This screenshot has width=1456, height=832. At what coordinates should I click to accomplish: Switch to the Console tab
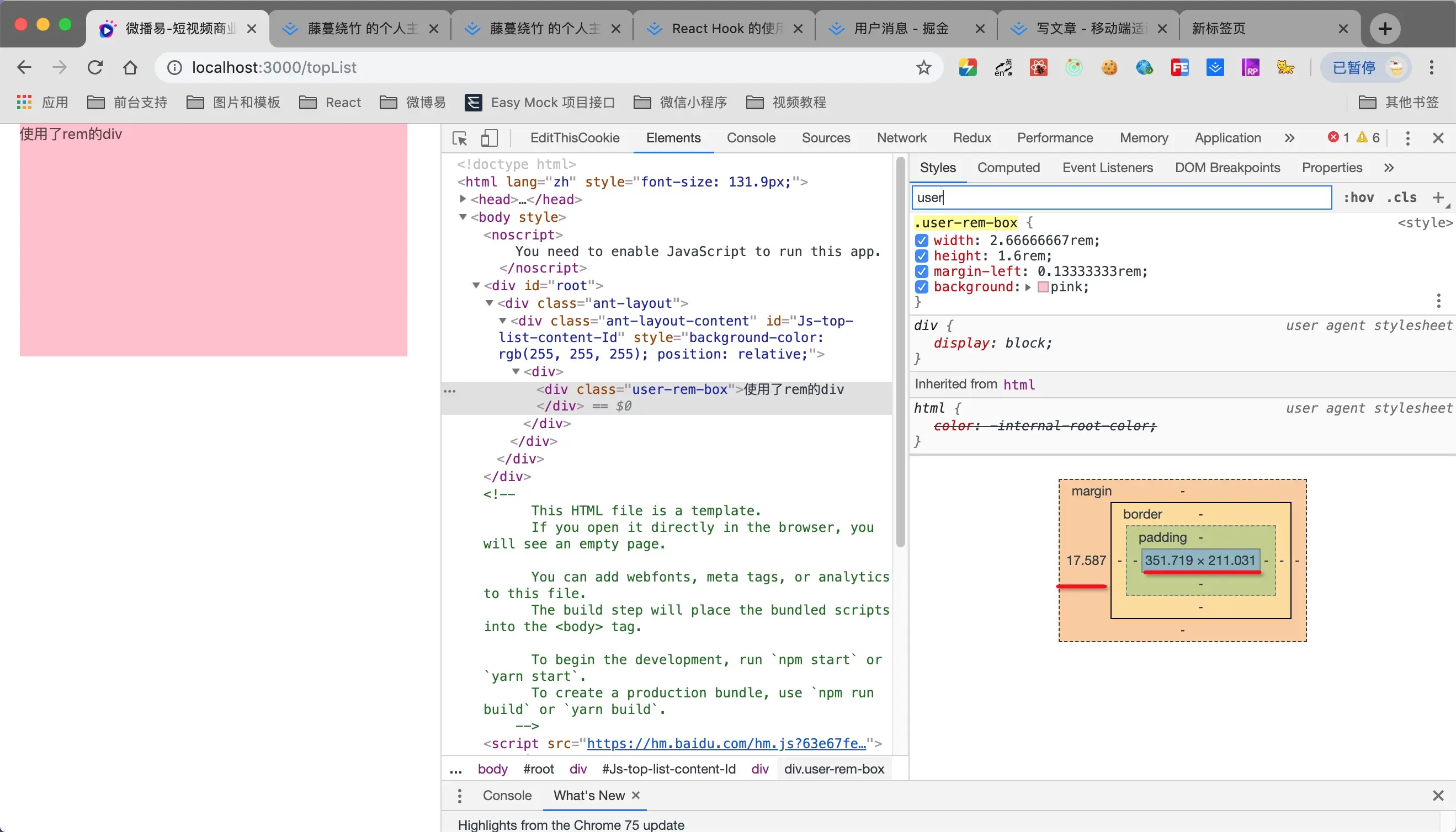[x=751, y=138]
